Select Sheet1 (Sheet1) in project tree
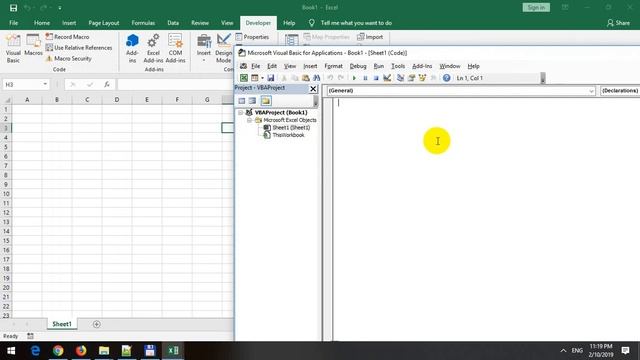 point(291,127)
